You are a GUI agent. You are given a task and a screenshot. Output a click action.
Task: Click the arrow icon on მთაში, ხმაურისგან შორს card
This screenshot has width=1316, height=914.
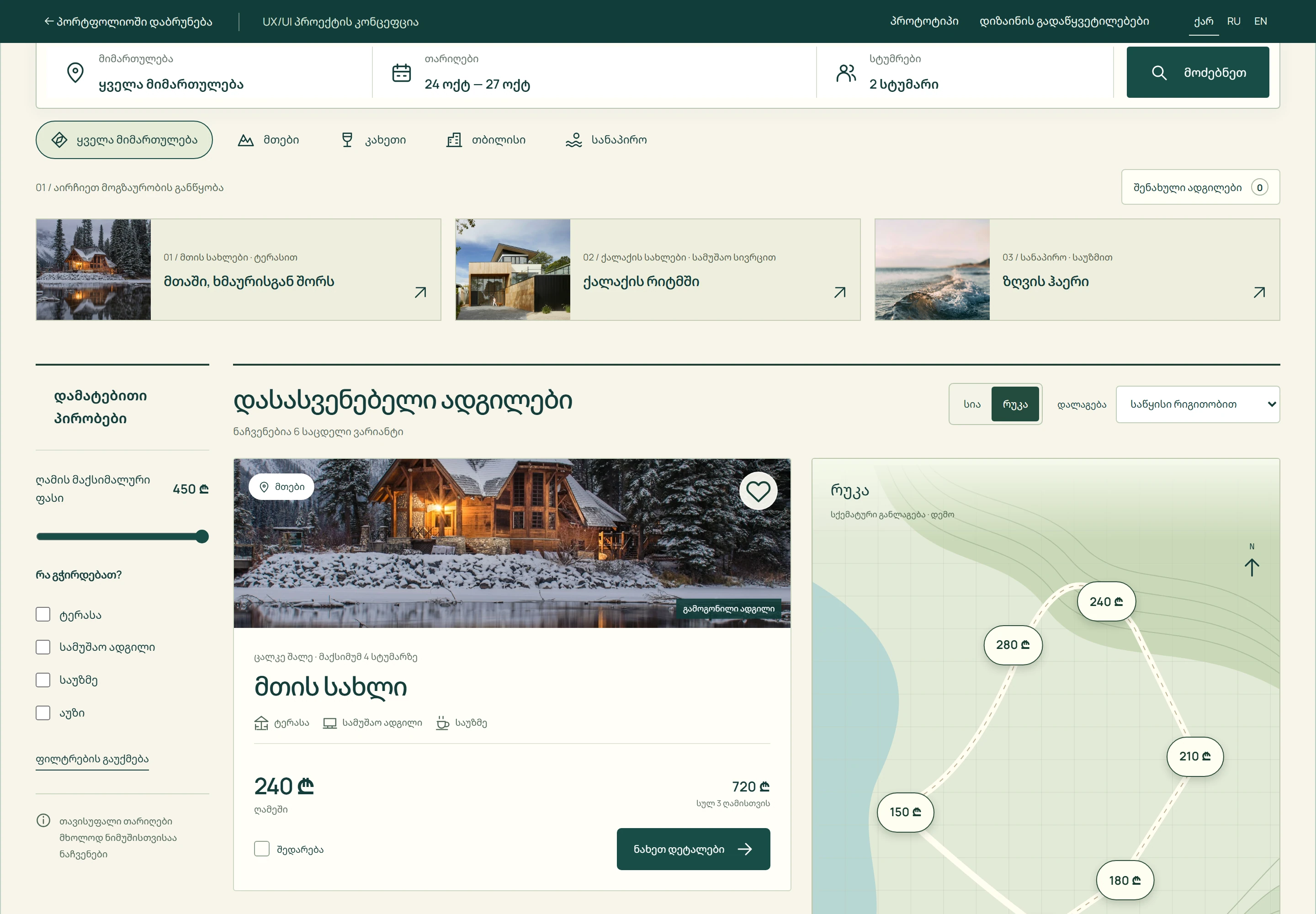point(420,292)
